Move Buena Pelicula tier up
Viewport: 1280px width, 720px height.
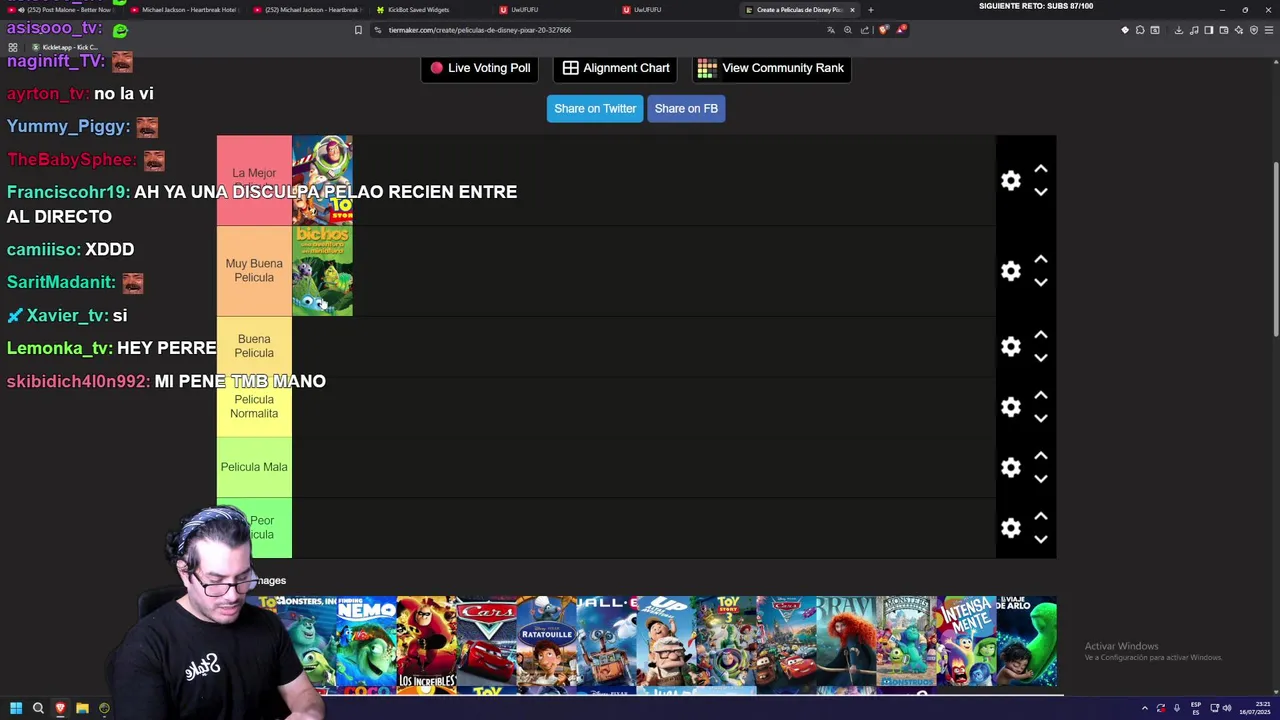[x=1041, y=335]
